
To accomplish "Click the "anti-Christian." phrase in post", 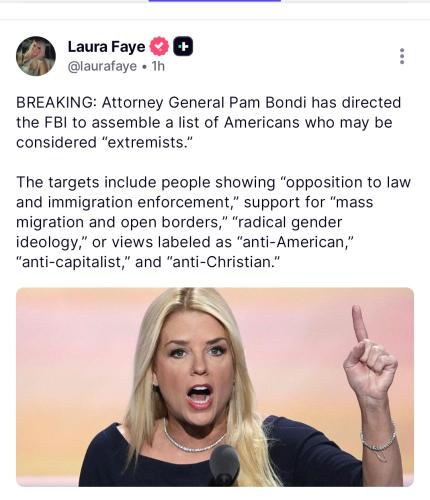I will (225, 262).
